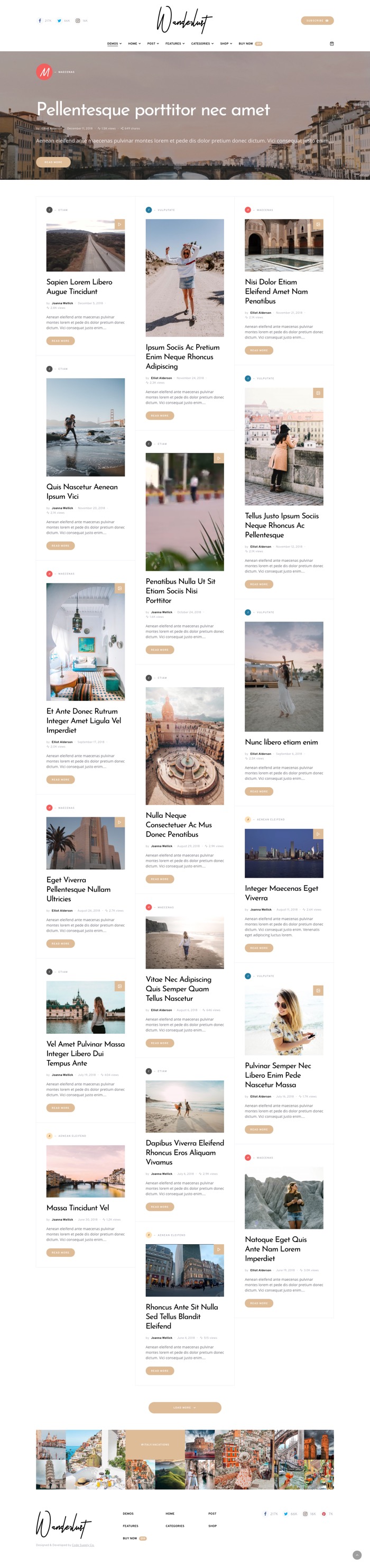Click the Pinterest icon in the footer
The width and height of the screenshot is (370, 1568).
click(323, 1514)
